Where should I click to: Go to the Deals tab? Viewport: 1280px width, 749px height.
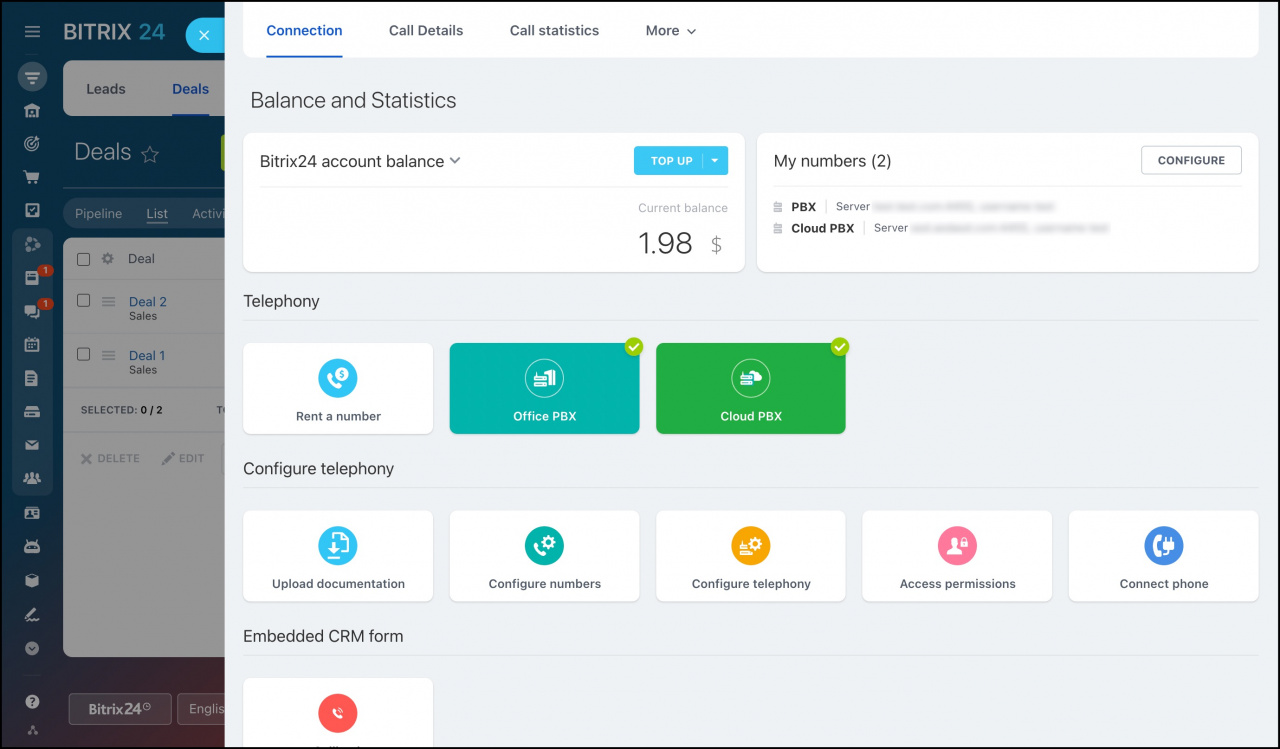tap(190, 89)
